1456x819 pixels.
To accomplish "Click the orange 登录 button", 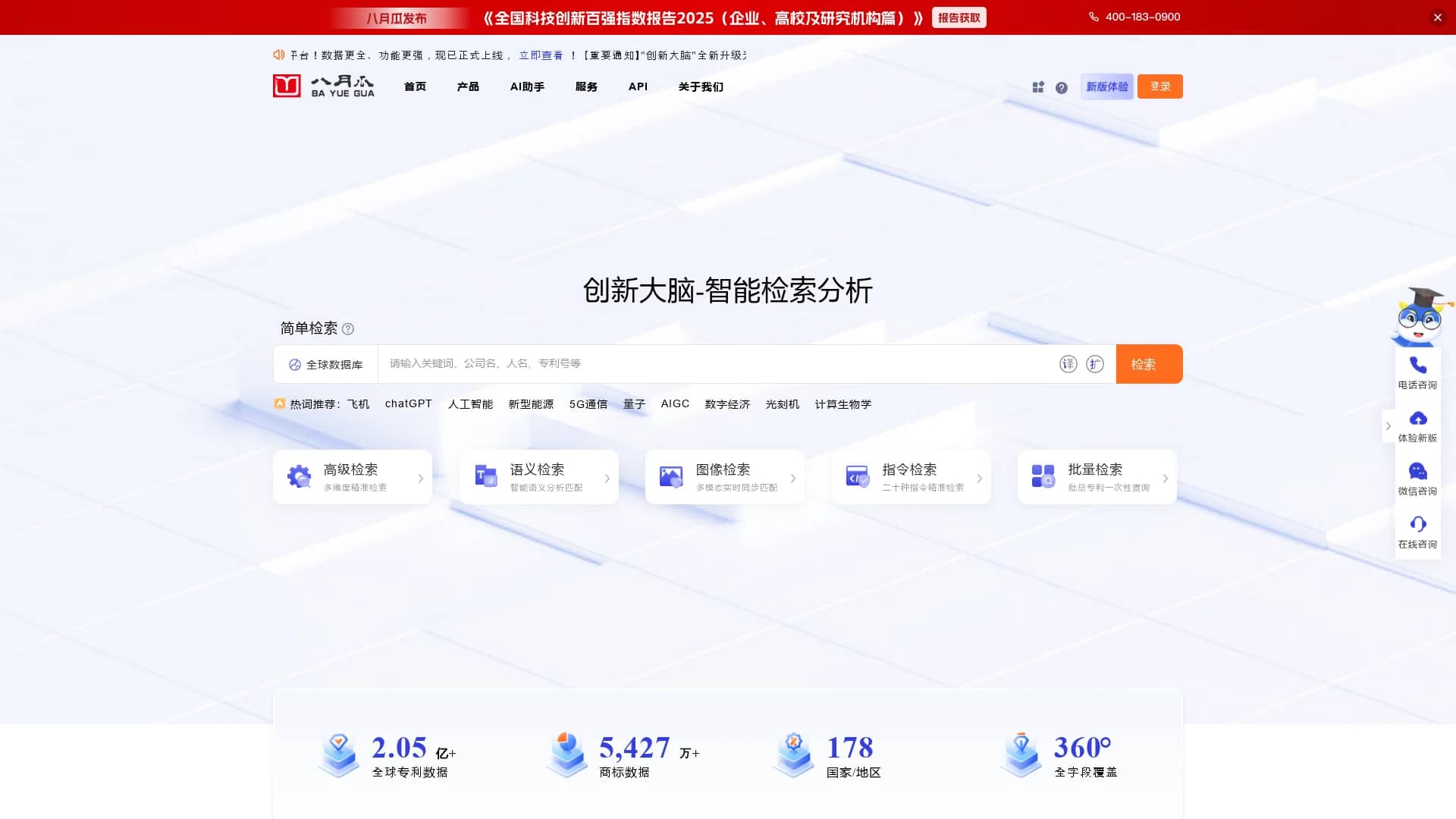I will (x=1160, y=86).
